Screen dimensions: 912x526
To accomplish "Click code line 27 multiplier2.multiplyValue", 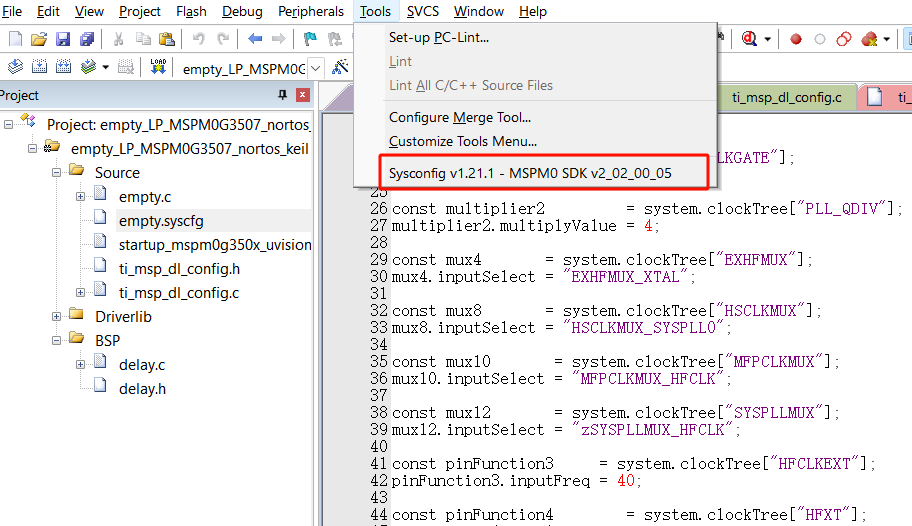I will [525, 226].
